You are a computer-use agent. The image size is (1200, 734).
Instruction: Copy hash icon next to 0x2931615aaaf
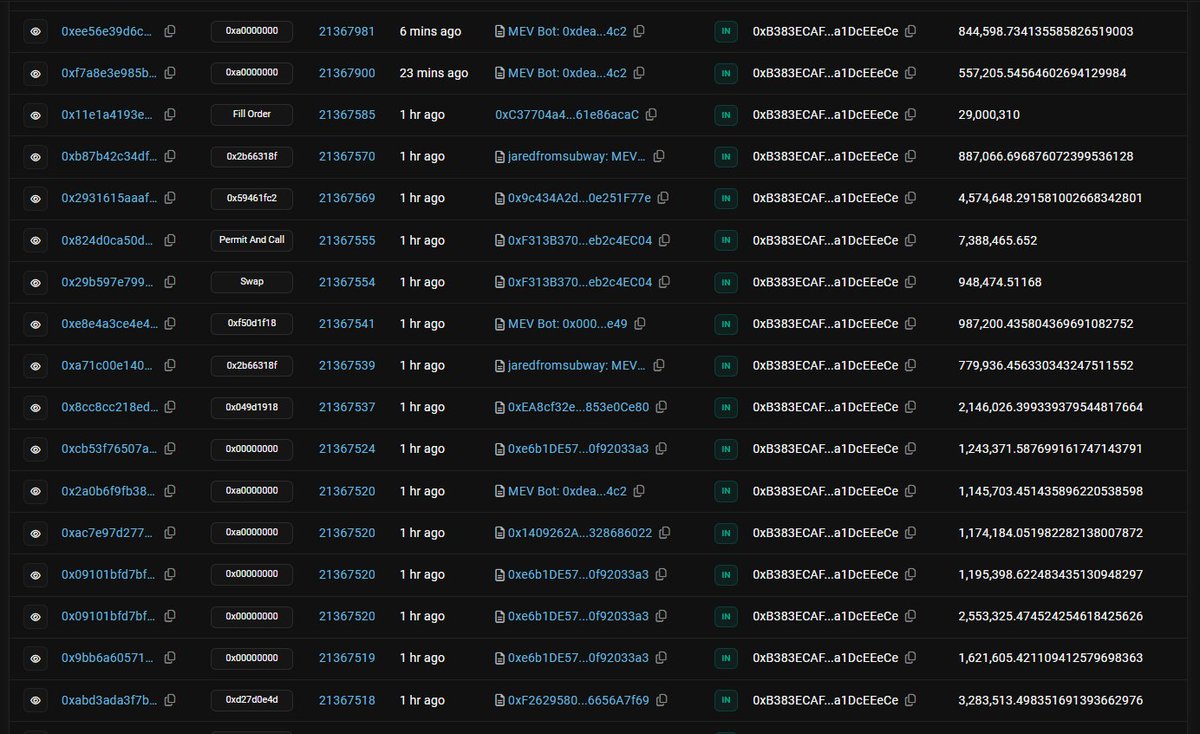tap(170, 199)
